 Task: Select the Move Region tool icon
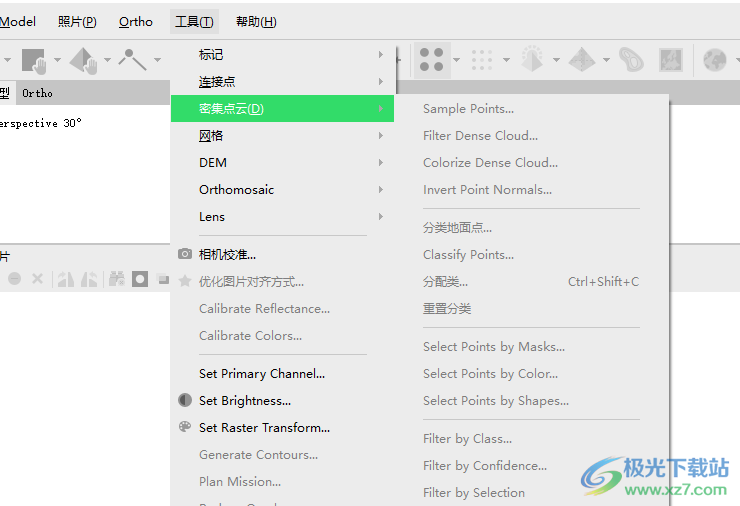(34, 60)
